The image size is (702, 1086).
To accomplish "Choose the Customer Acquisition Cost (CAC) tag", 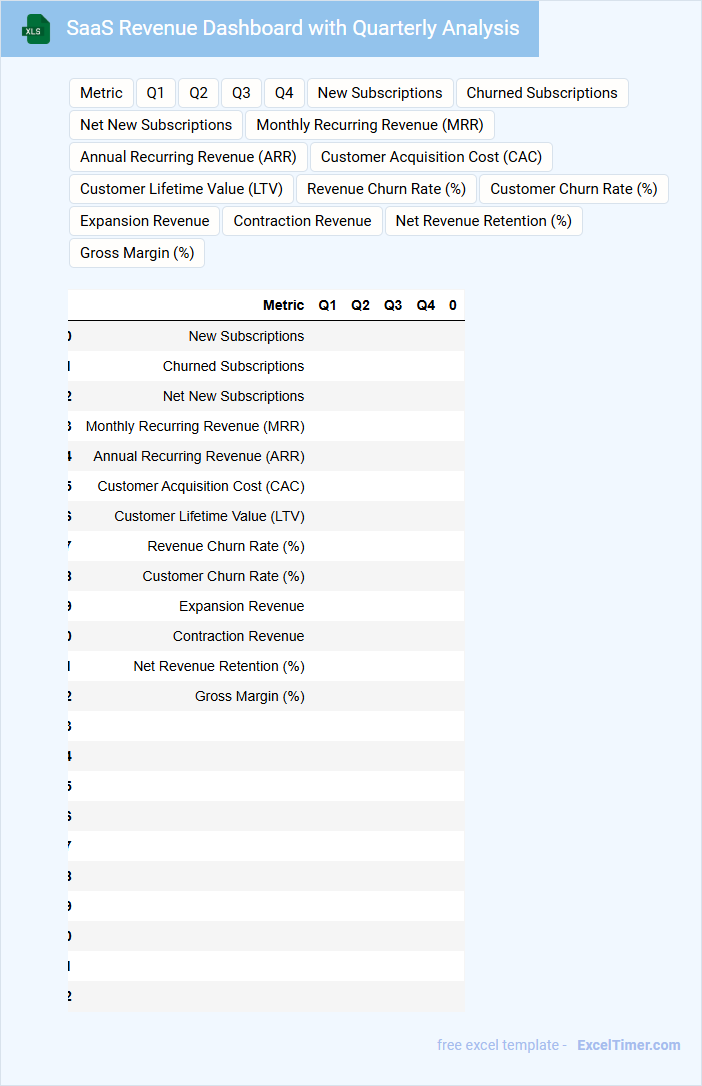I will point(431,157).
